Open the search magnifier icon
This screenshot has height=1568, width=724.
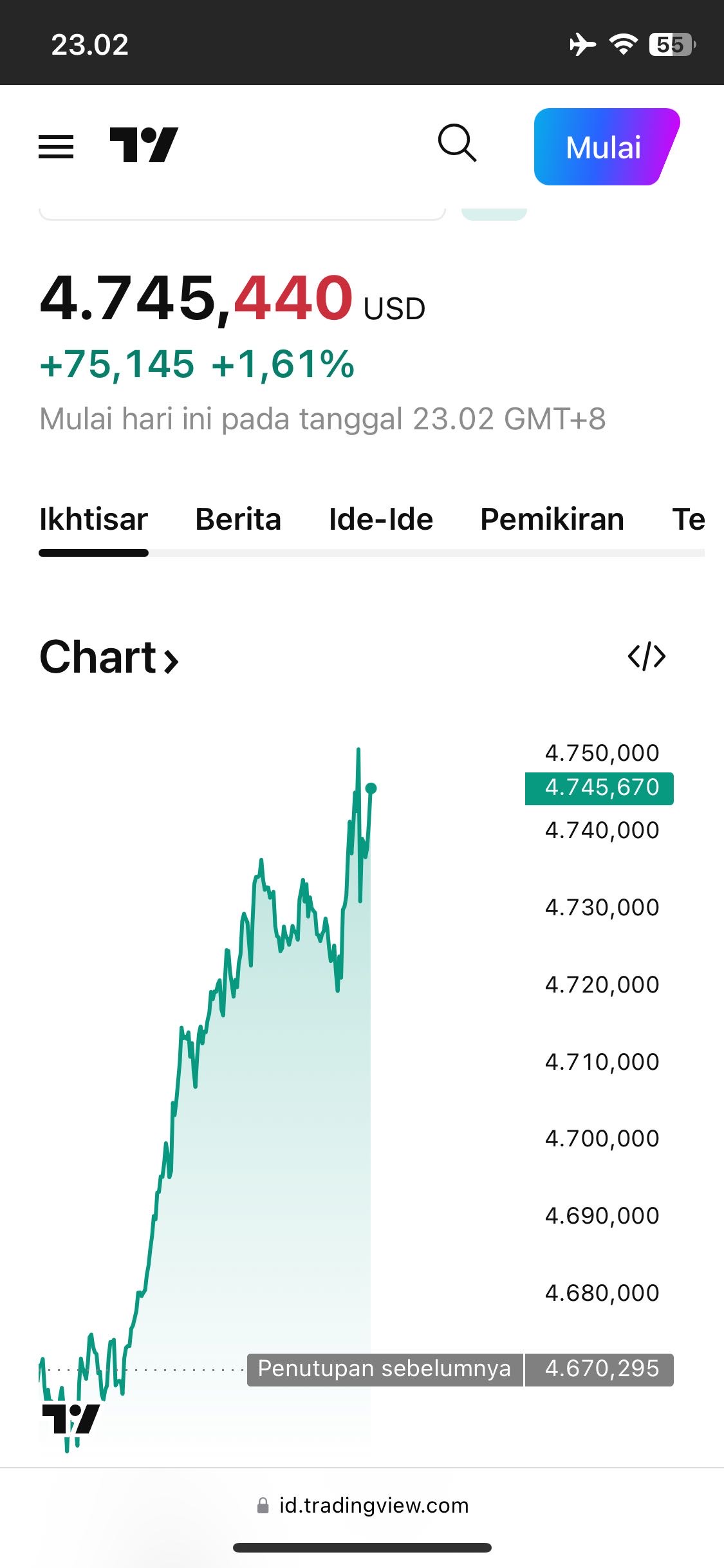(x=457, y=143)
